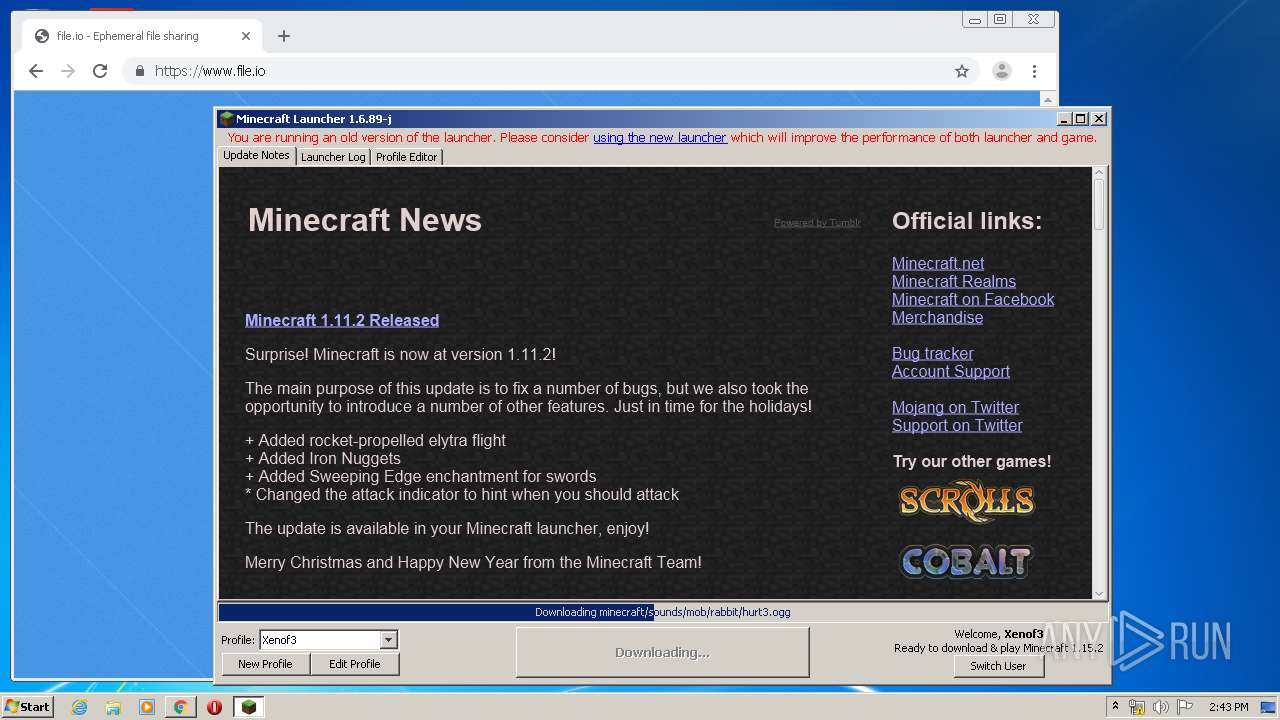Maximize the Minecraft Launcher window
Screen dimensions: 1280x720
click(x=1081, y=119)
